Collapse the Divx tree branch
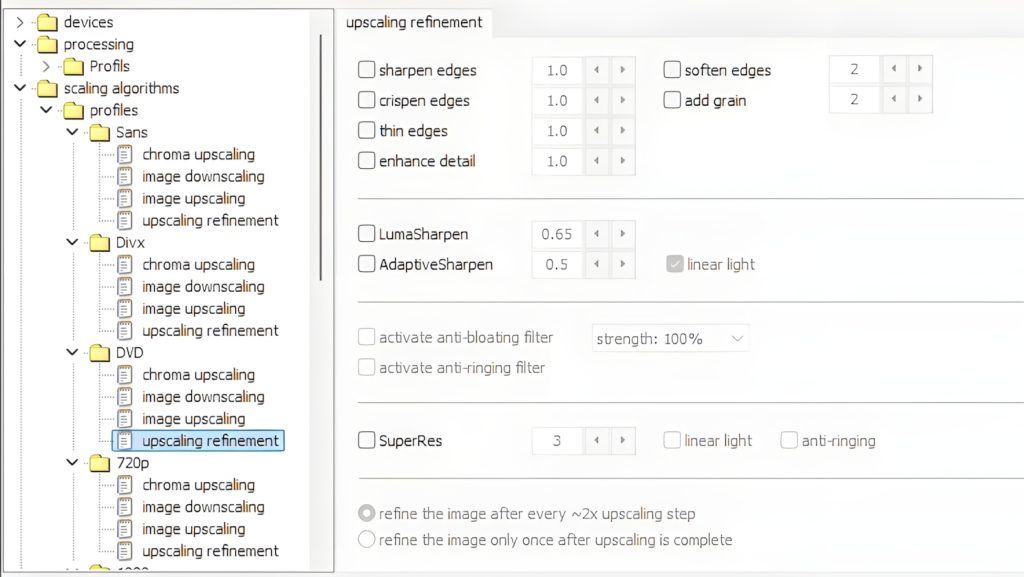 70,242
